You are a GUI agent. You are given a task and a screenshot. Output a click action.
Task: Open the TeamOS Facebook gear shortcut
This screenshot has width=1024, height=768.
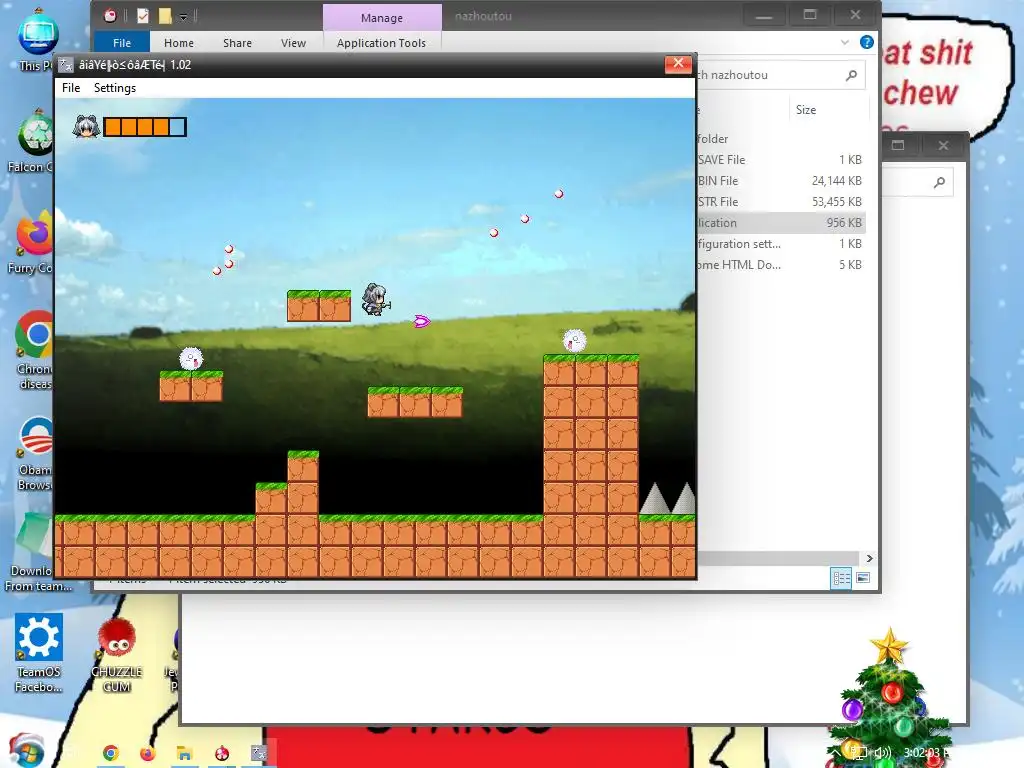point(39,652)
